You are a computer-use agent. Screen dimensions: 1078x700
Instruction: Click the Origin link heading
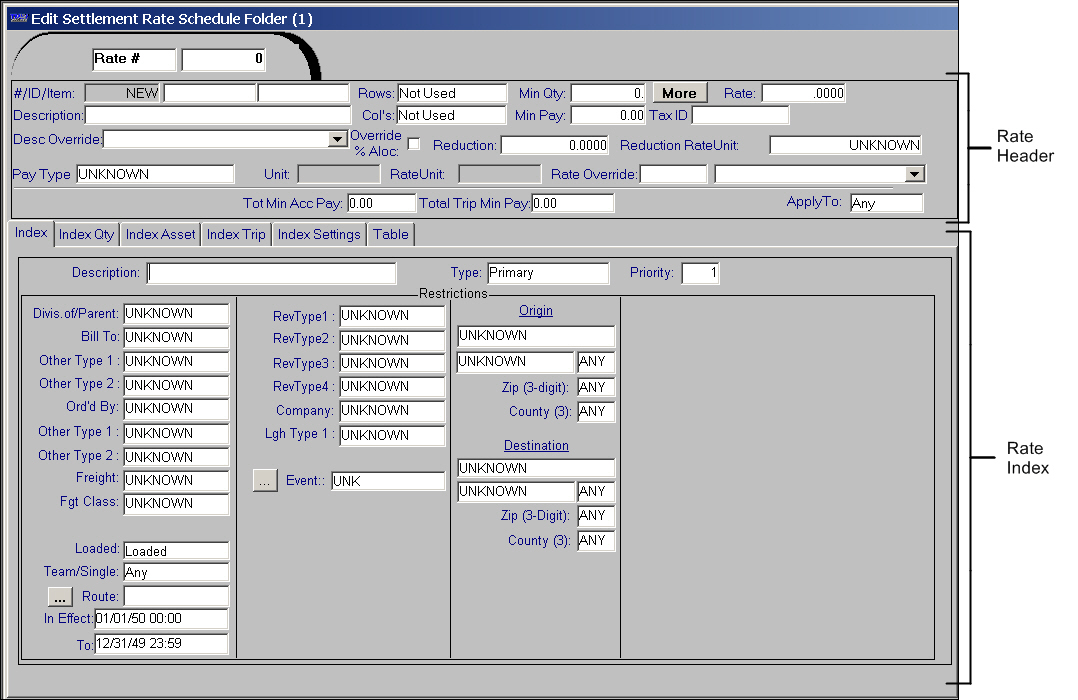pos(536,311)
